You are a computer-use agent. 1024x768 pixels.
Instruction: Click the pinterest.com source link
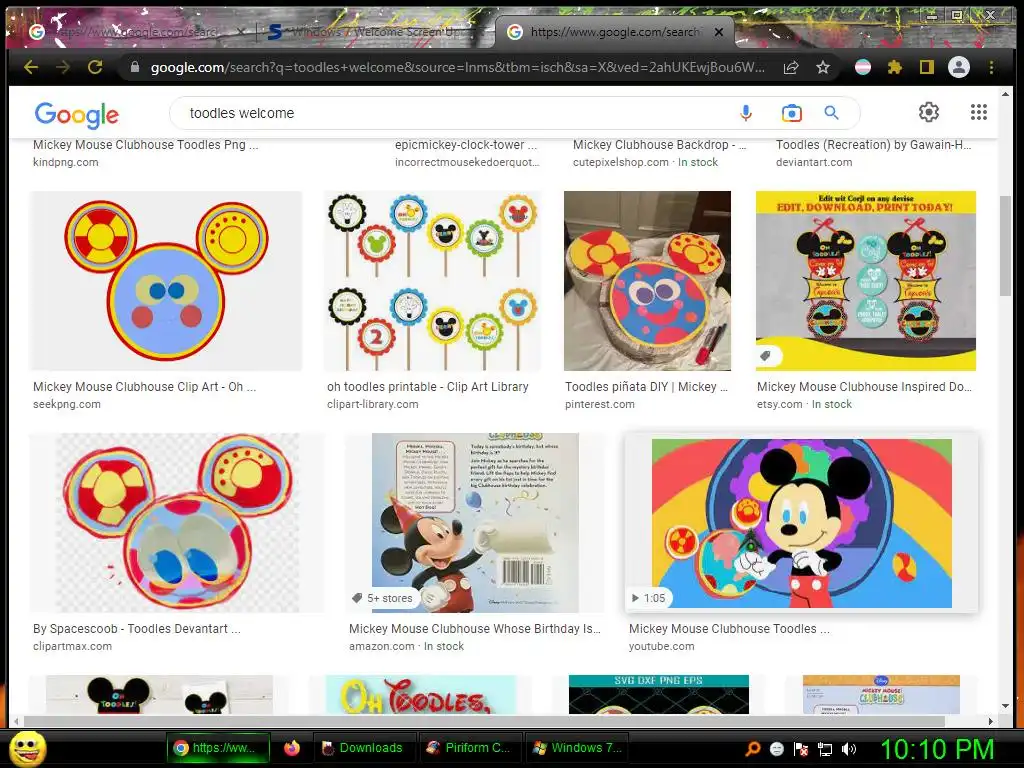(600, 404)
